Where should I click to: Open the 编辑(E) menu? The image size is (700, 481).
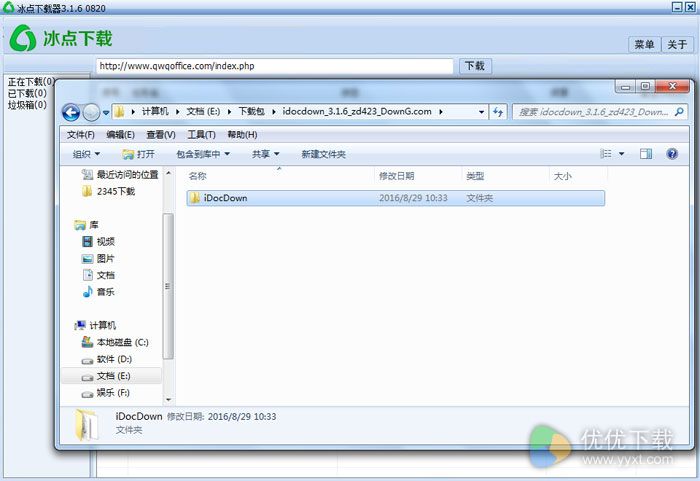tap(121, 134)
